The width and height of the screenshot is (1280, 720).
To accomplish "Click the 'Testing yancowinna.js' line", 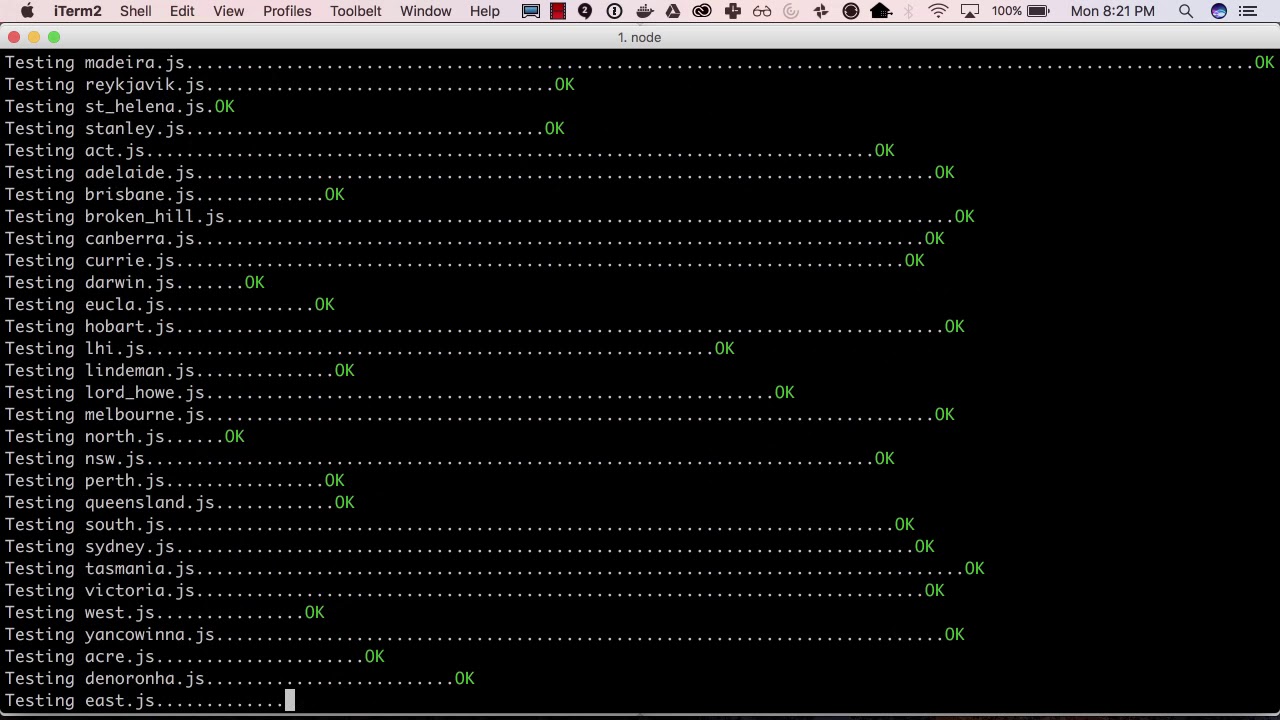I will (484, 634).
